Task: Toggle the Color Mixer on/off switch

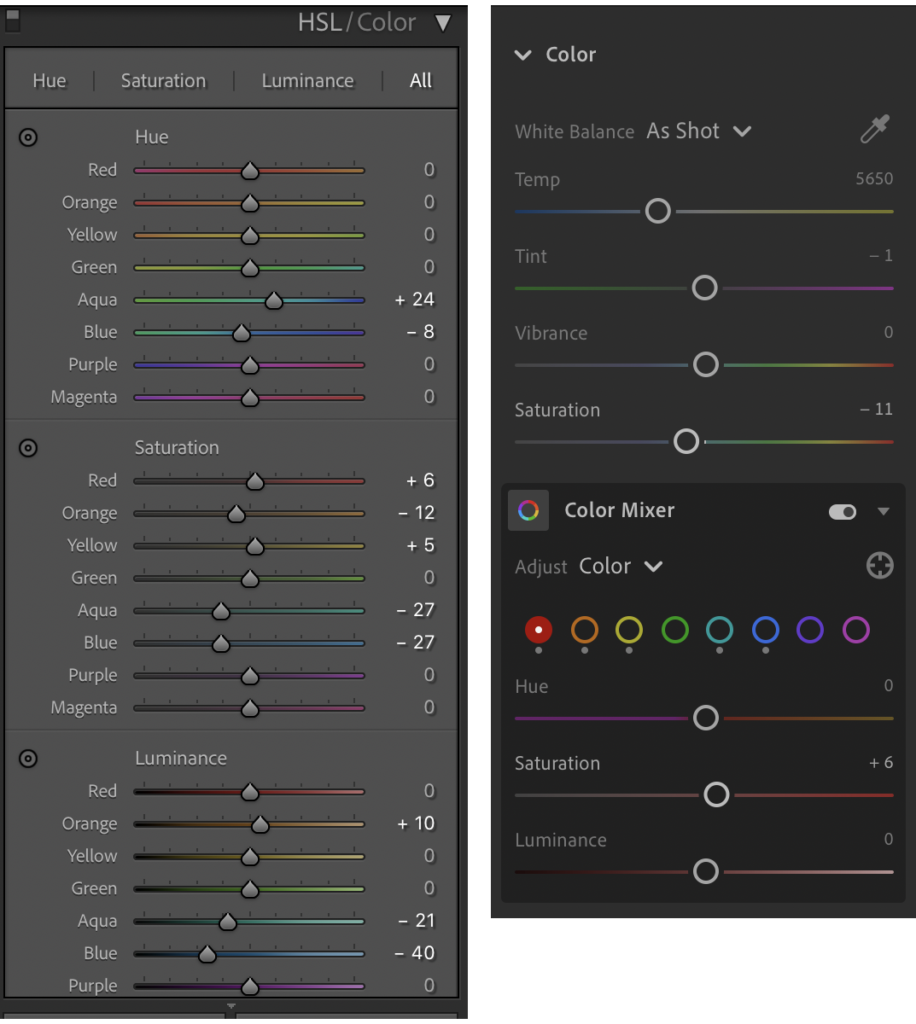Action: (x=842, y=511)
